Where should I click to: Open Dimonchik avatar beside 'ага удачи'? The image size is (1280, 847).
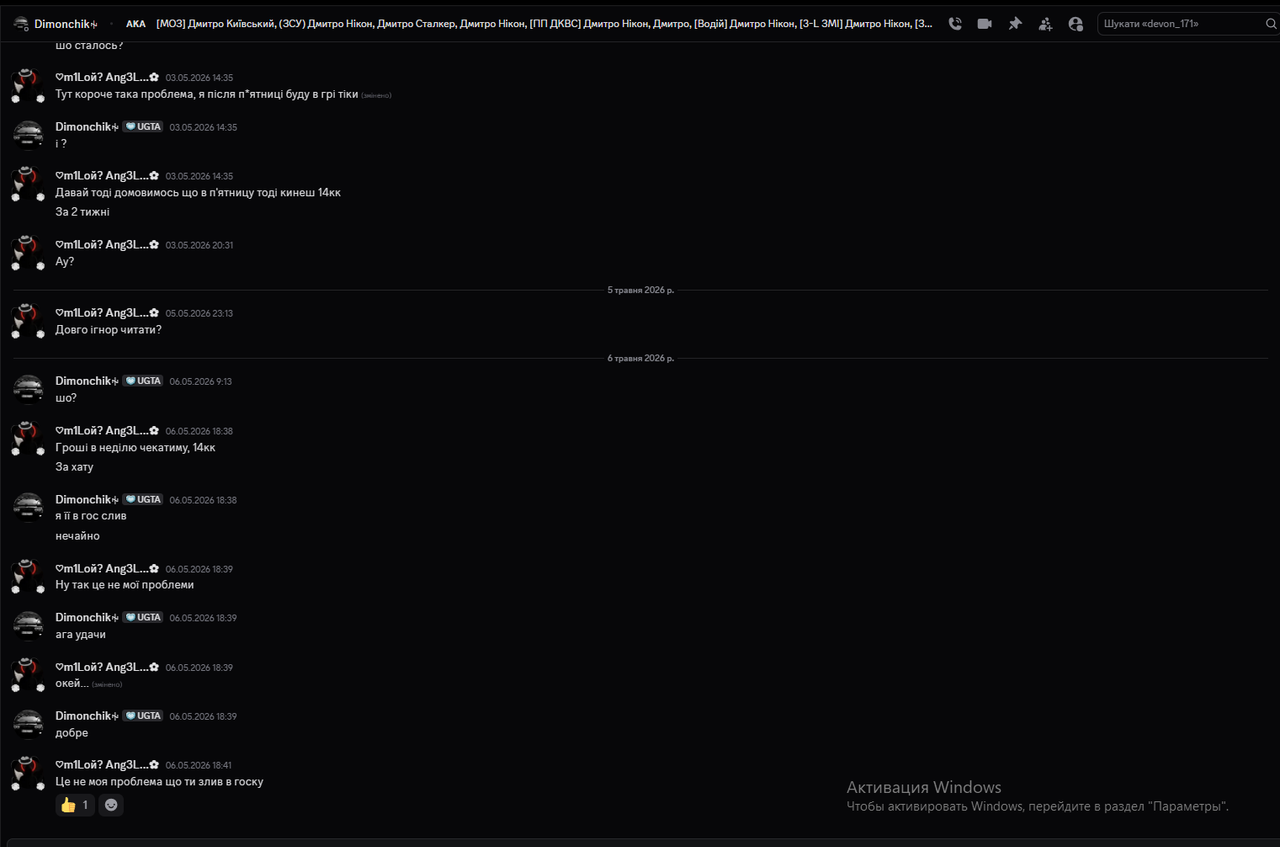[x=28, y=625]
